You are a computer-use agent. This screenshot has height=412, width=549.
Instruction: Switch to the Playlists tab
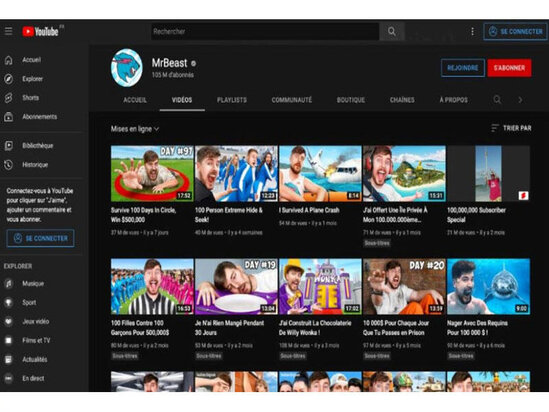click(232, 100)
